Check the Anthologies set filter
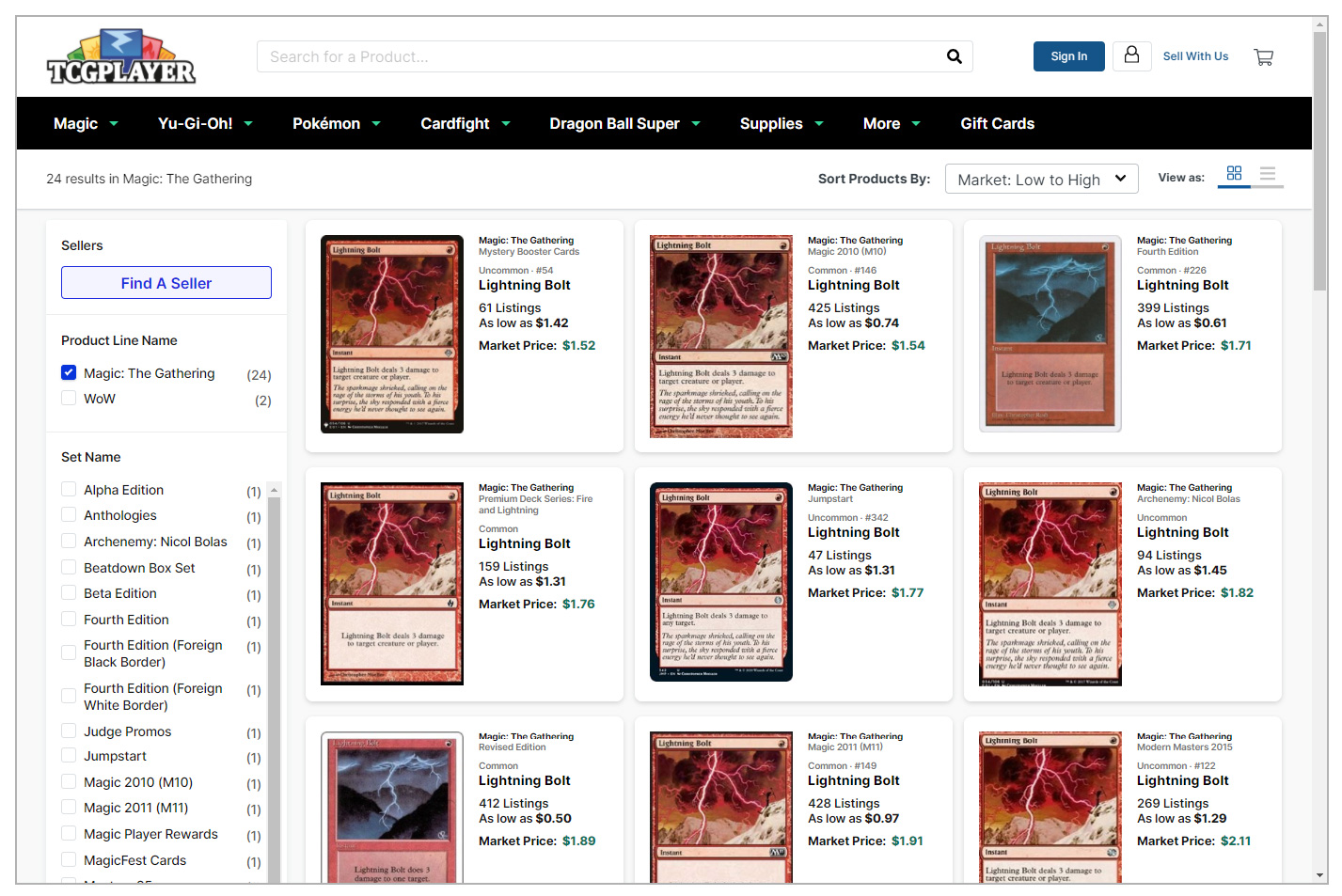Viewport: 1342px width, 896px height. [69, 515]
